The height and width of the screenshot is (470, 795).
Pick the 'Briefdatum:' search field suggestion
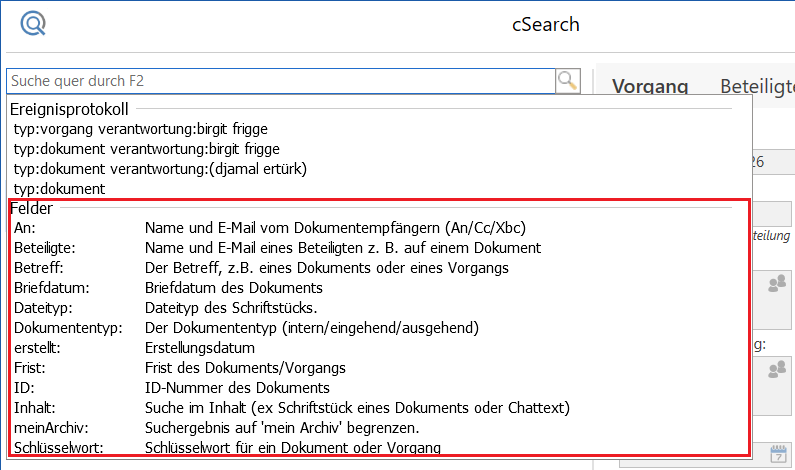[x=380, y=288]
